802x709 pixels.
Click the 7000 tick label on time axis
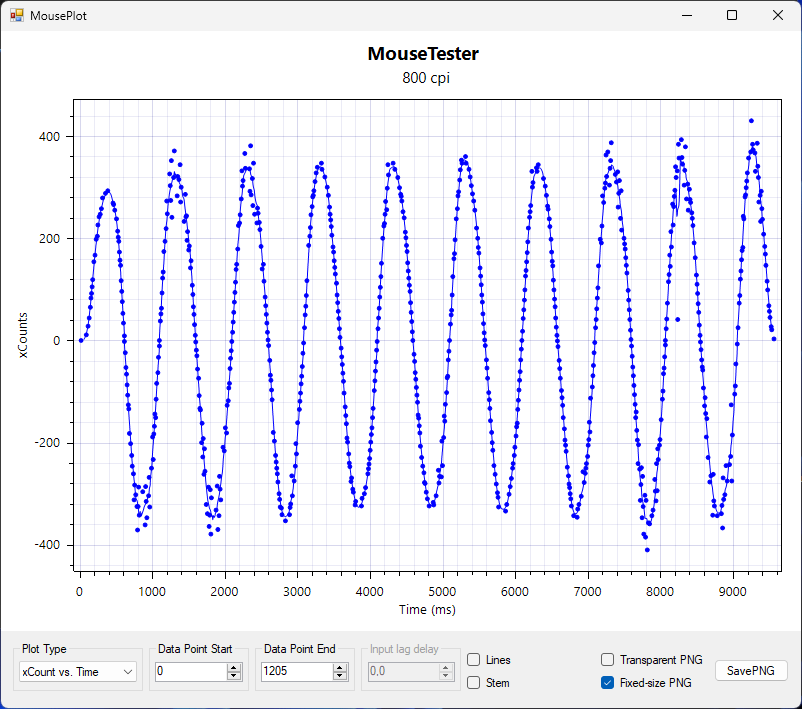click(x=587, y=592)
